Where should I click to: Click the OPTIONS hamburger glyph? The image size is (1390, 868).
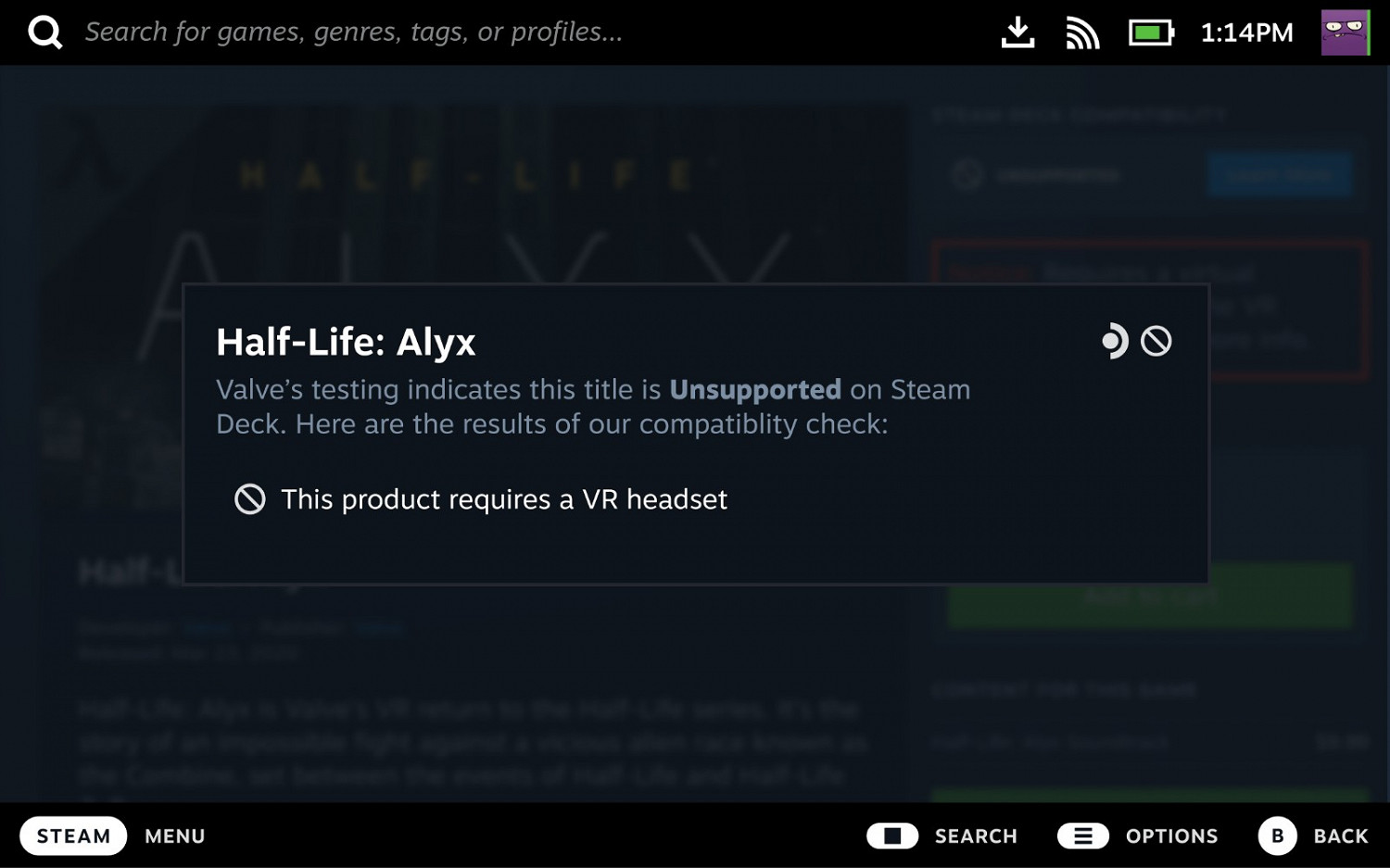[1082, 837]
